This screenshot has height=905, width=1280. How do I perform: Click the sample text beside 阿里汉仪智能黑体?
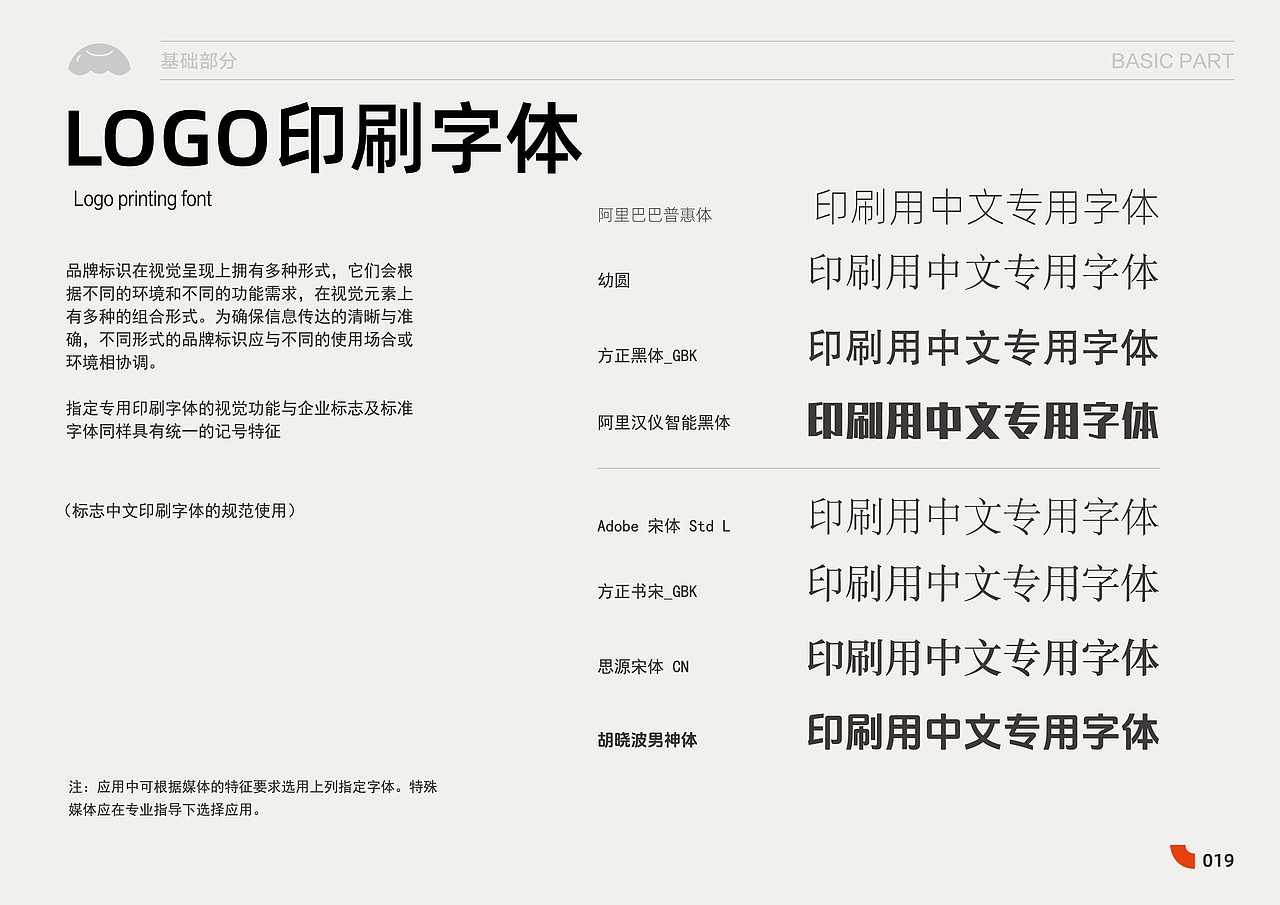tap(984, 420)
